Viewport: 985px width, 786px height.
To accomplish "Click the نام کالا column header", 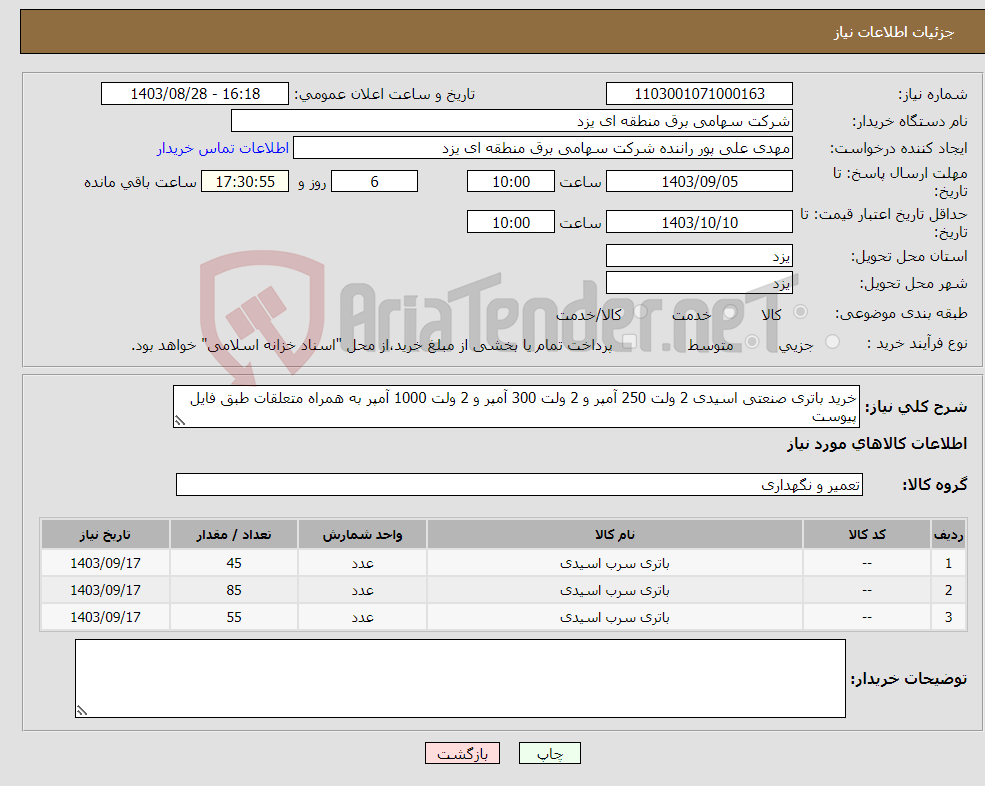I will (x=615, y=535).
